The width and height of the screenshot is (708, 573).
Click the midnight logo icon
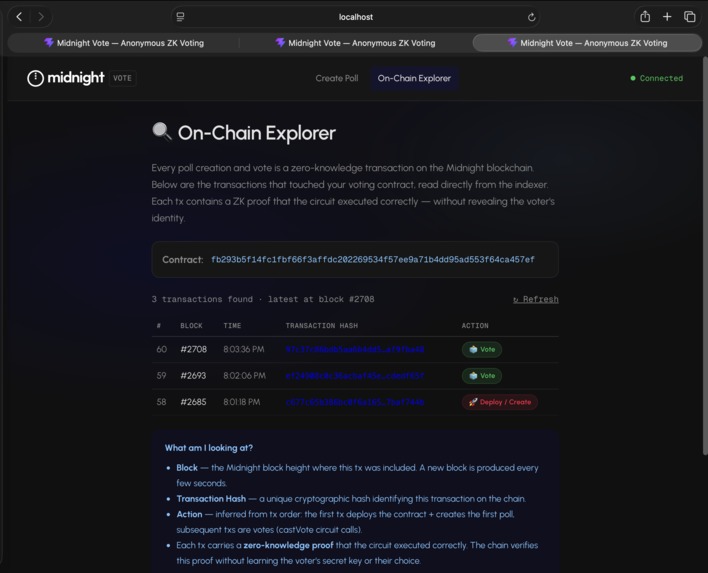coord(35,78)
